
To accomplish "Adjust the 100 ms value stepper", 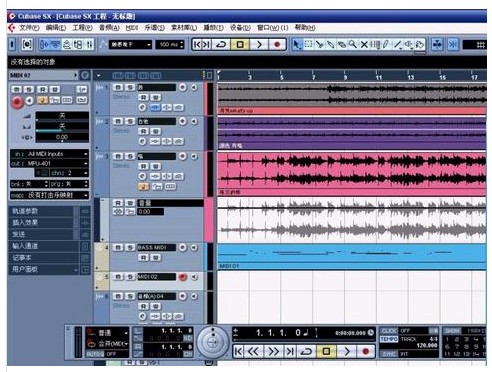I will 181,44.
